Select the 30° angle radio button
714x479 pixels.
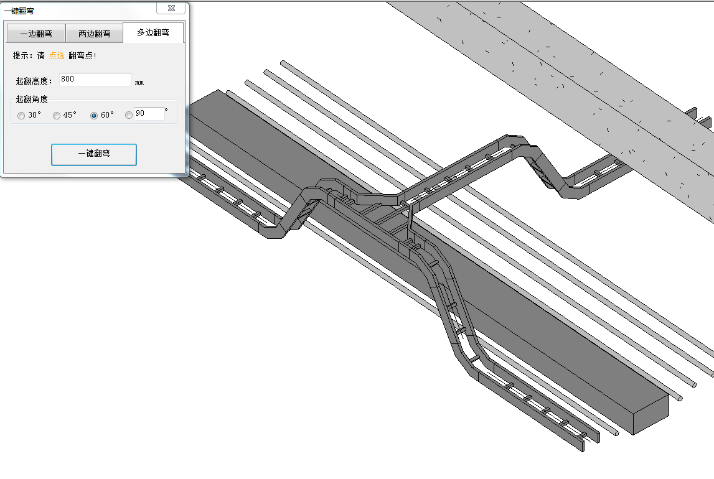coord(22,115)
